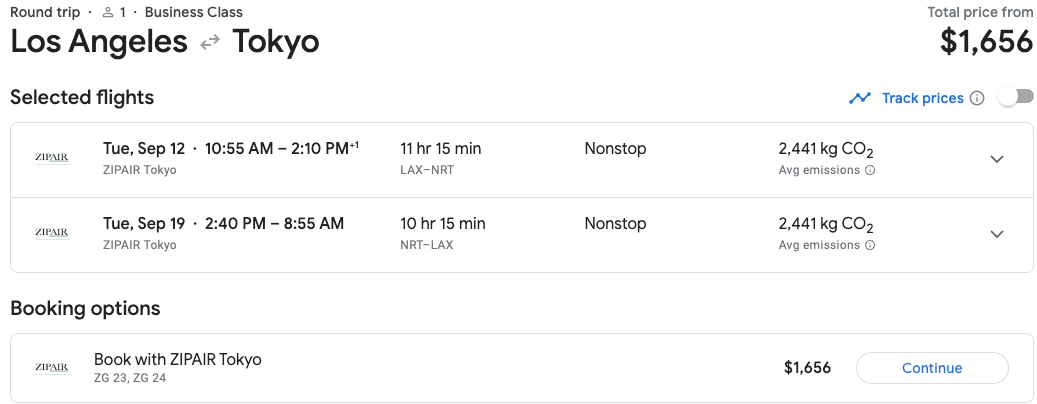Click the Sep 12 departure time row
Viewport: 1037px width, 404px height.
[230, 149]
